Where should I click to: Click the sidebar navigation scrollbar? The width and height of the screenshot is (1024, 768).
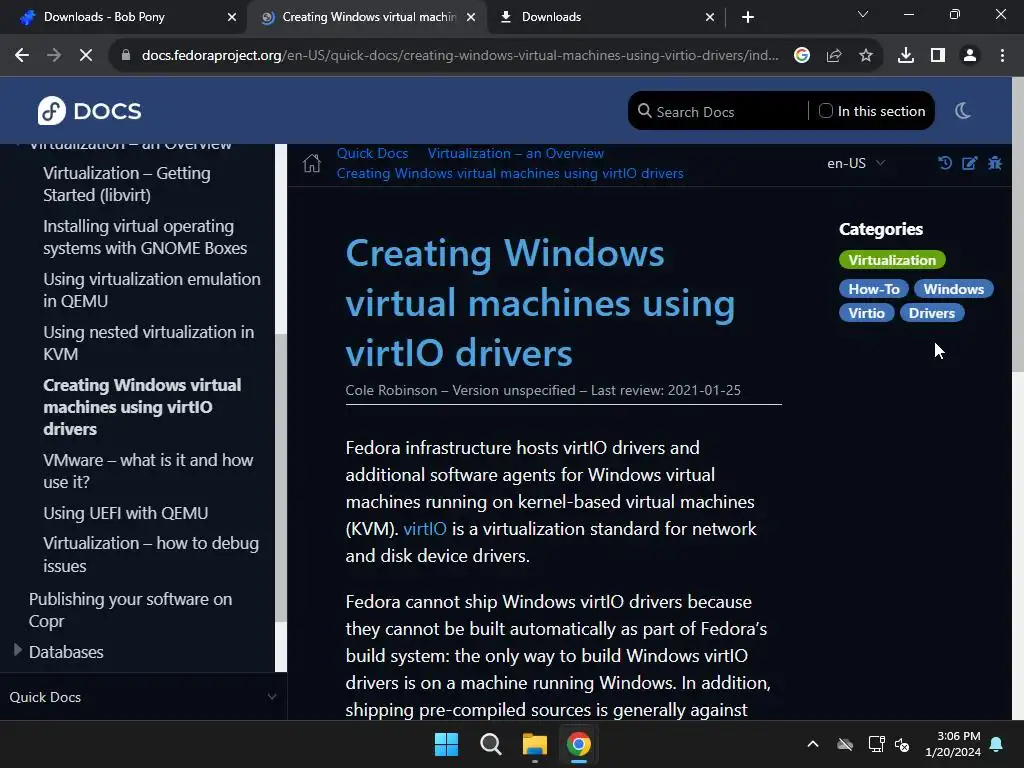(281, 477)
